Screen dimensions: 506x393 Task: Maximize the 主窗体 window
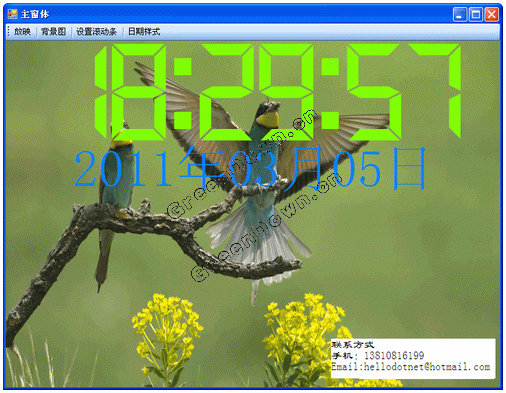point(476,15)
